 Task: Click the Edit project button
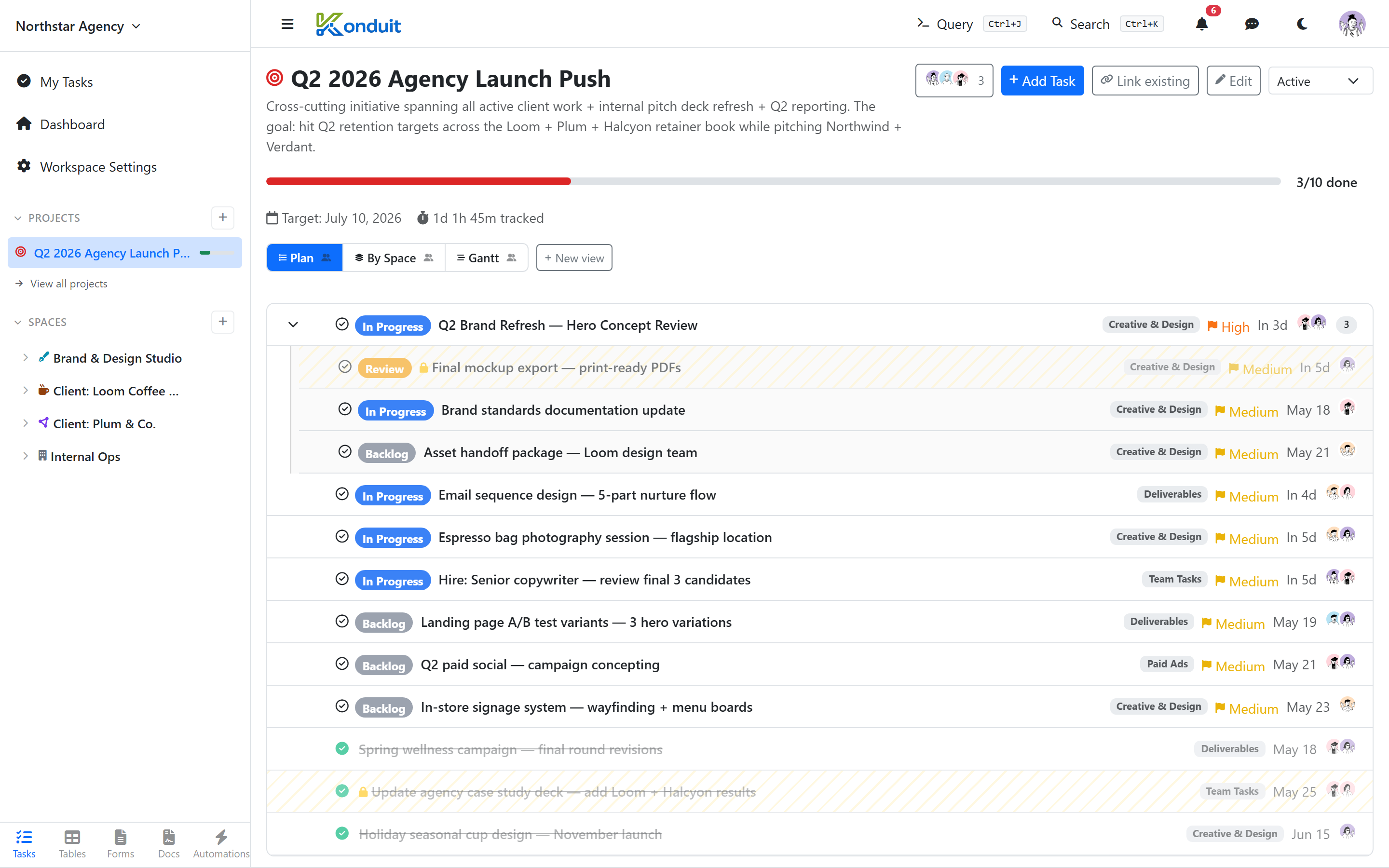point(1233,81)
